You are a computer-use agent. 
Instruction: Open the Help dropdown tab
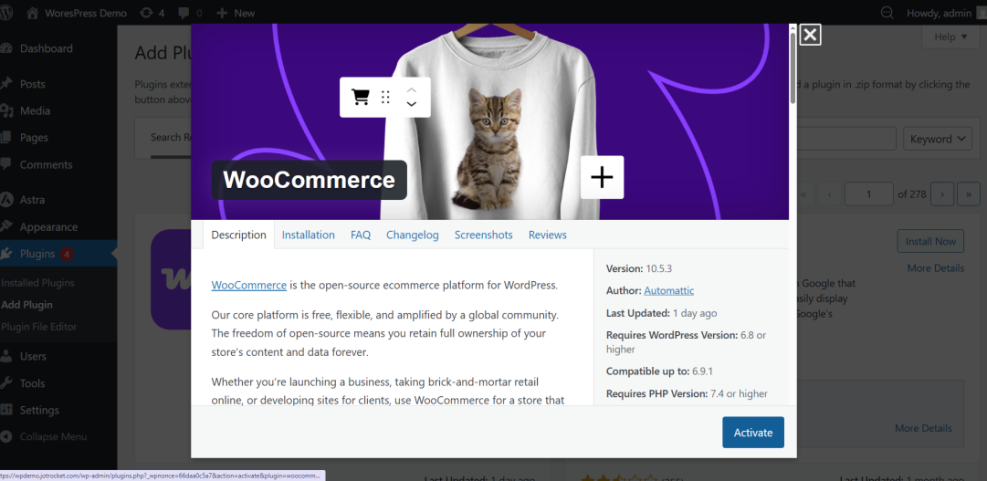coord(950,37)
